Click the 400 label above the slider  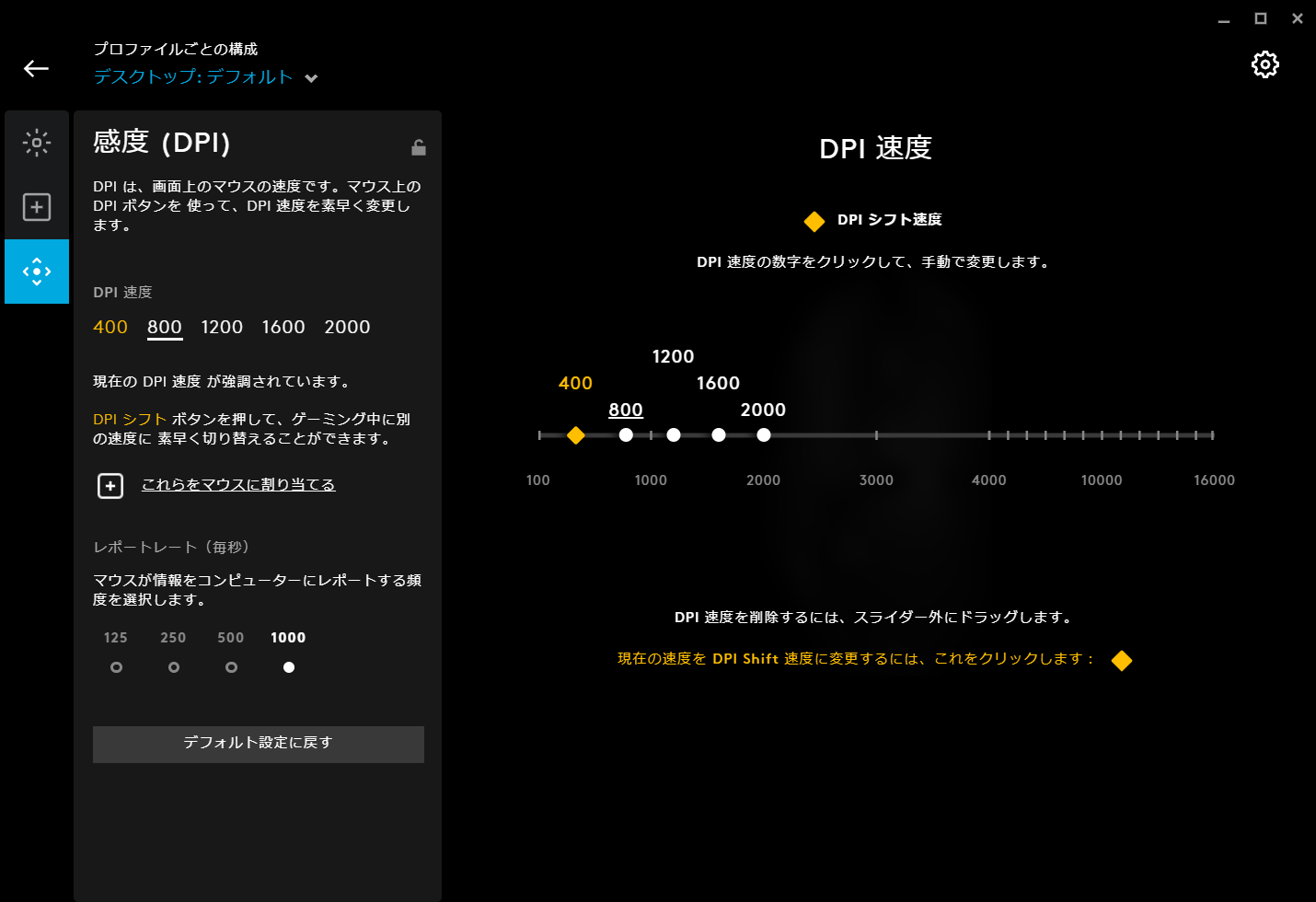(576, 383)
